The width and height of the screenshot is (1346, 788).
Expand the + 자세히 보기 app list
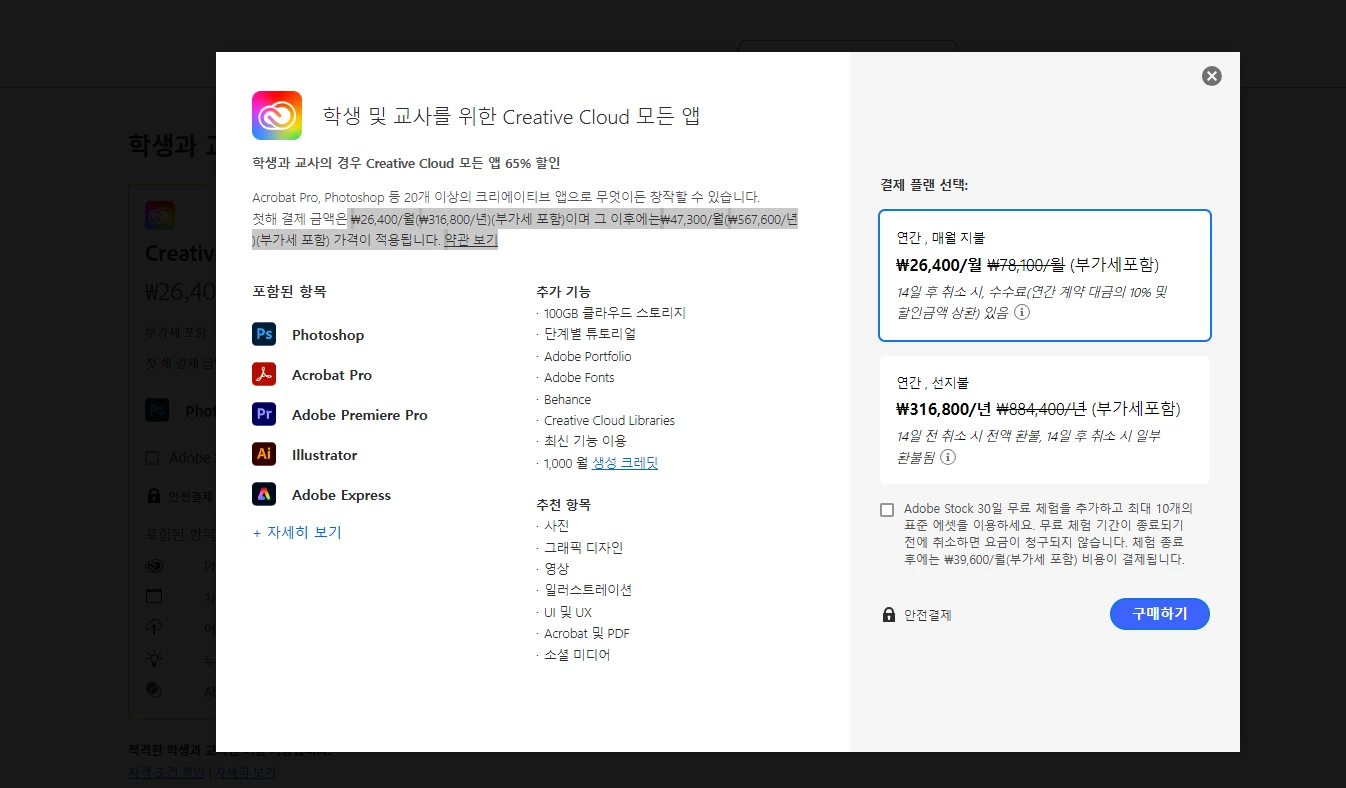coord(297,532)
